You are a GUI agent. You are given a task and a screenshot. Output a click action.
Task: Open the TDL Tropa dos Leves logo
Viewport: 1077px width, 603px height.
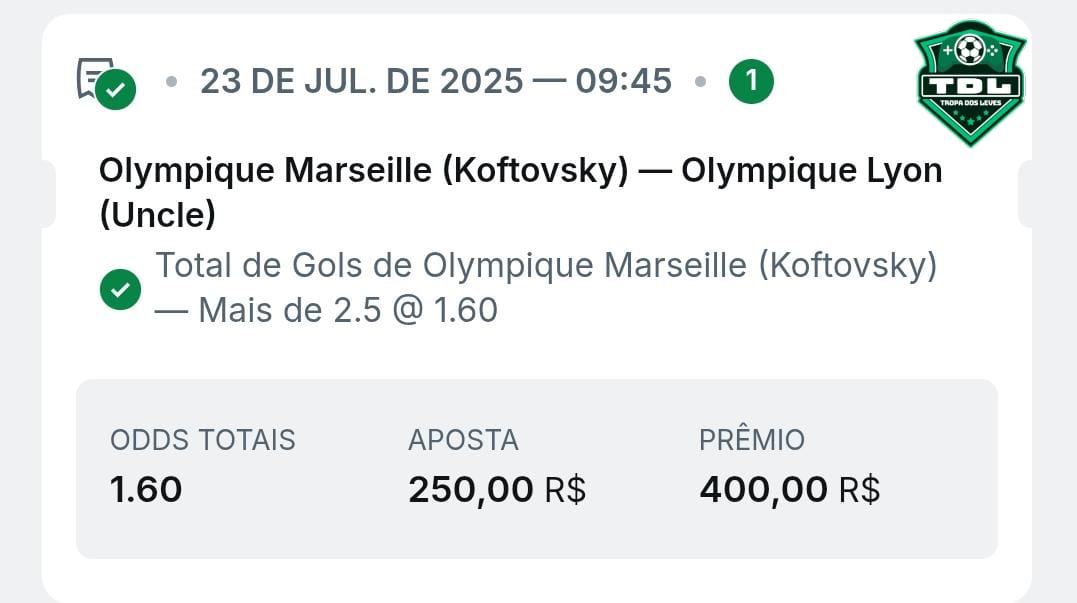click(969, 82)
